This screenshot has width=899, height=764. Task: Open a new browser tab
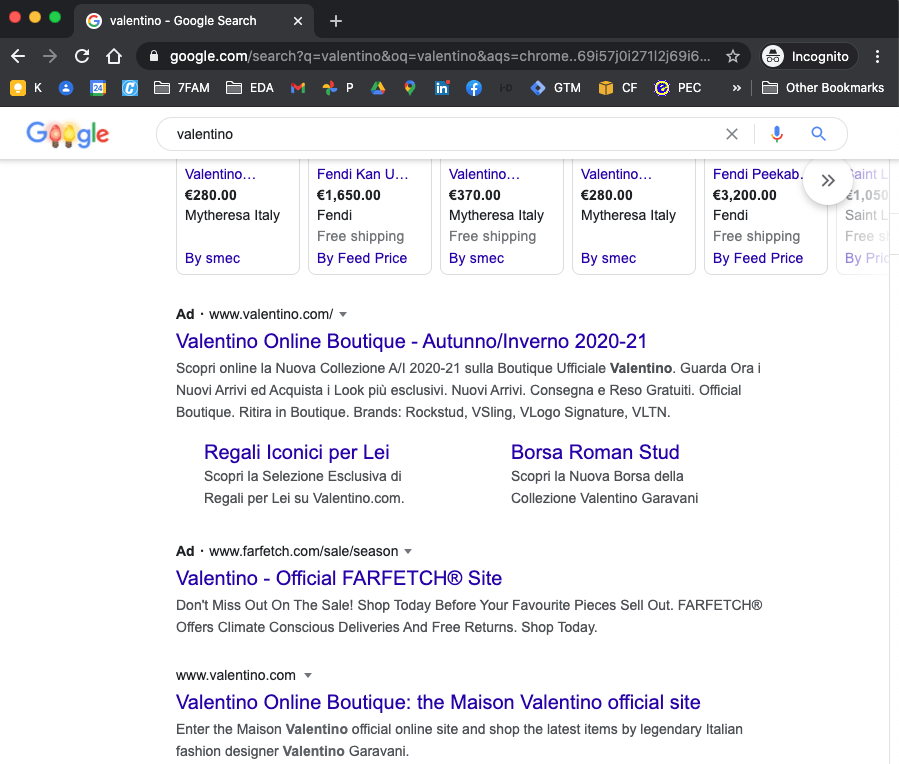(336, 21)
